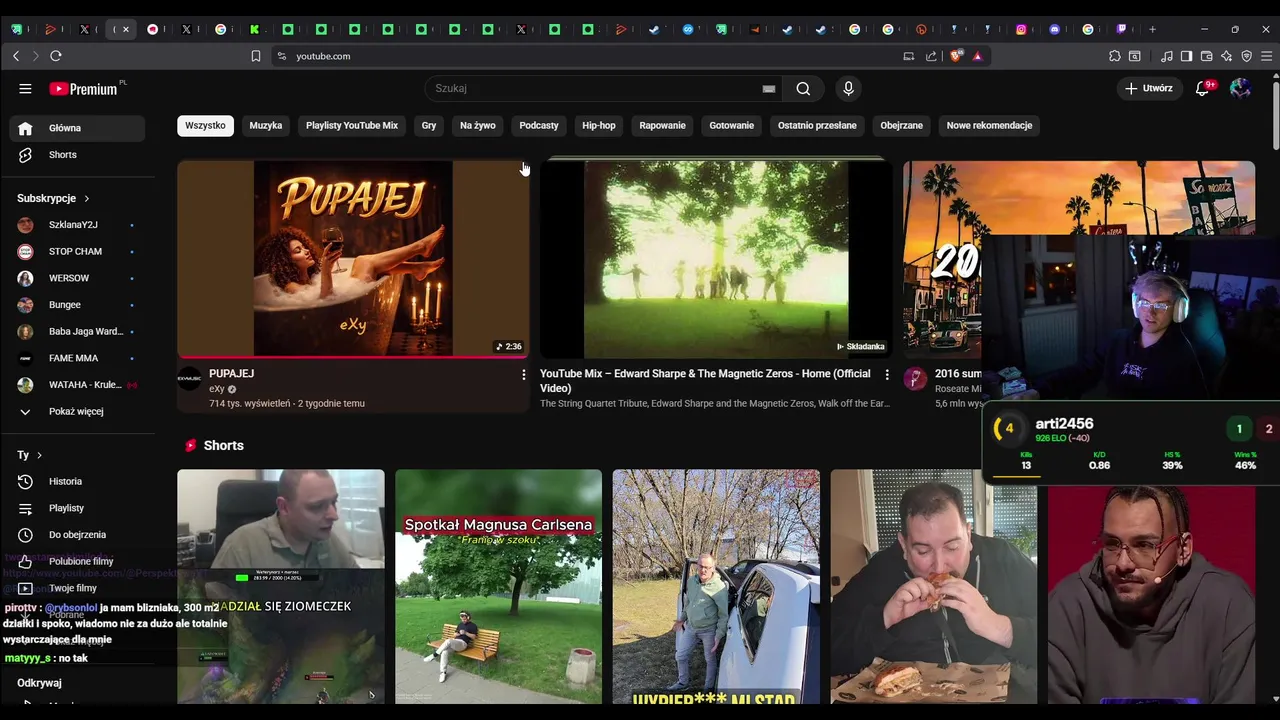This screenshot has height=720, width=1280.
Task: Select the Obejrzane filter chip
Action: 902,126
